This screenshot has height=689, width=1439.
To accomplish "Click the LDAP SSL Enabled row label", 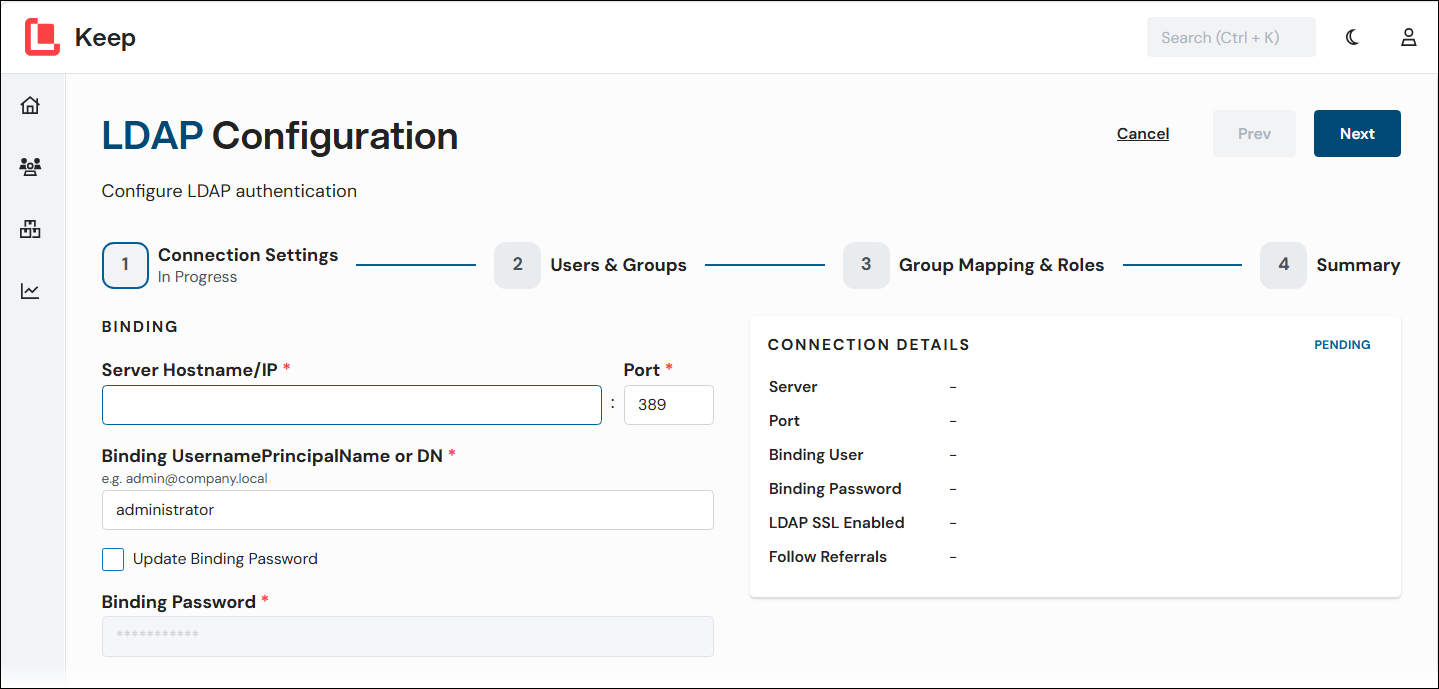I will click(x=836, y=523).
